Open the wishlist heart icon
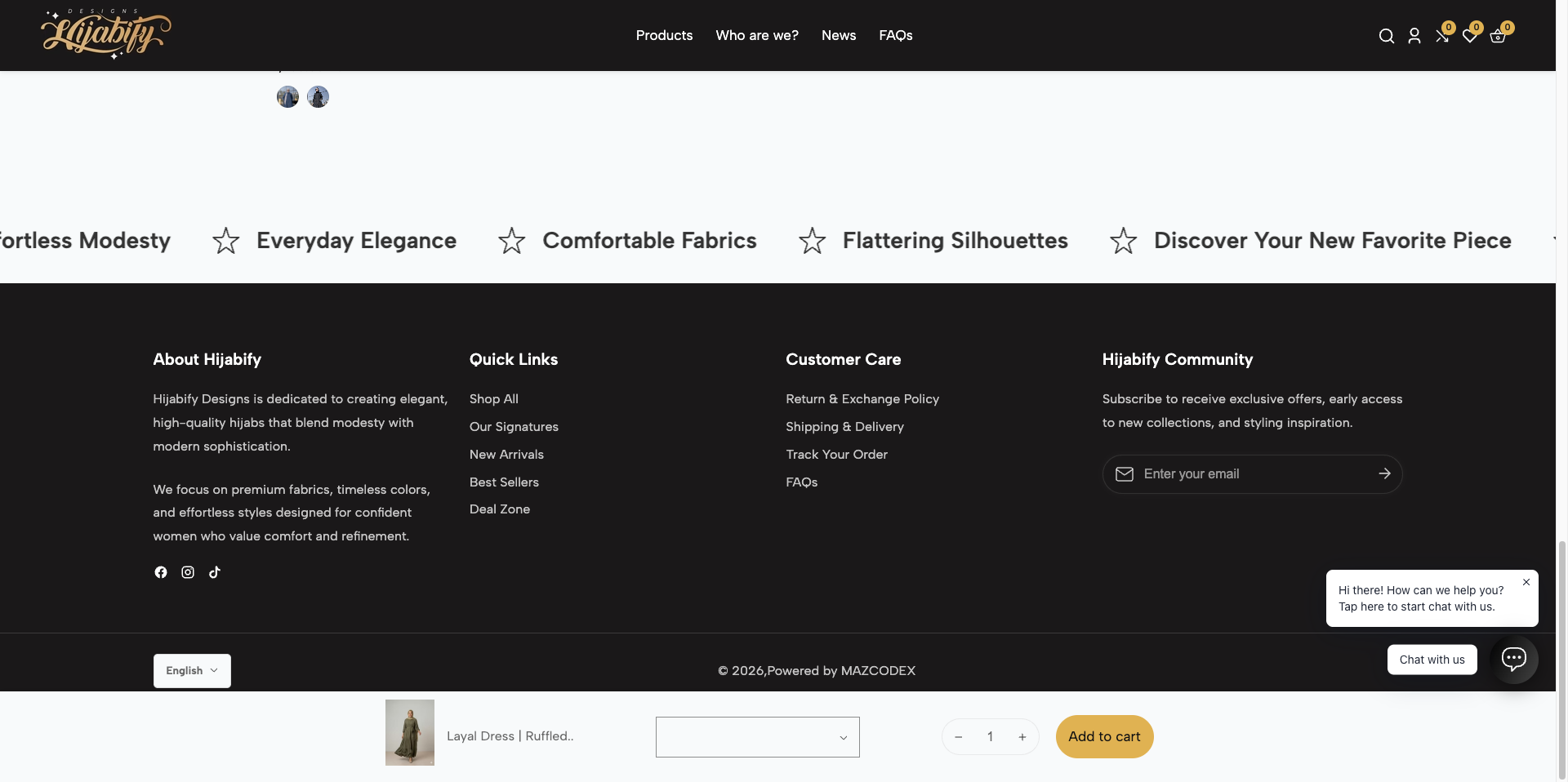Viewport: 1568px width, 782px height. click(1470, 36)
